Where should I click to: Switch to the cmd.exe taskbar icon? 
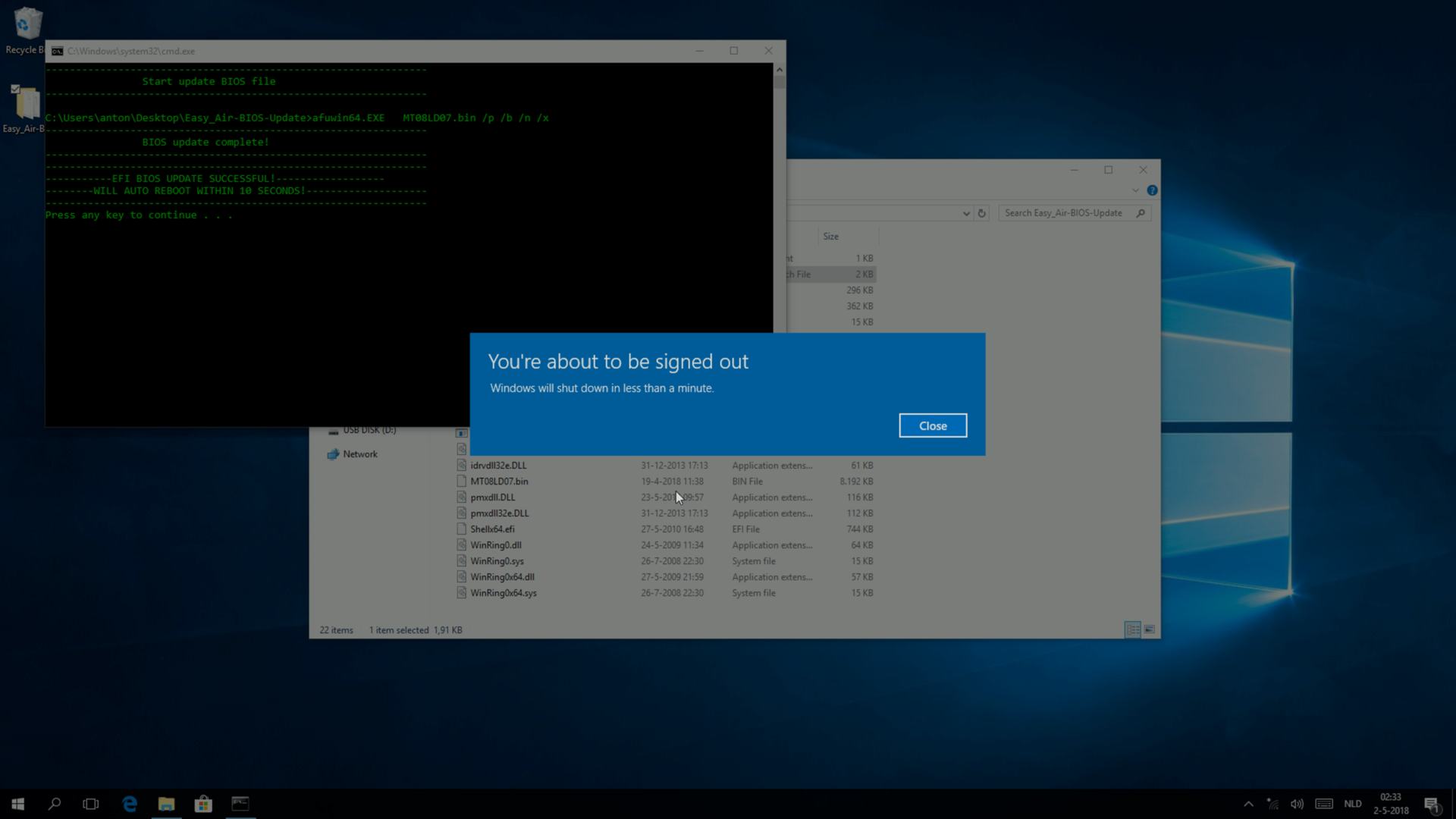click(x=240, y=804)
